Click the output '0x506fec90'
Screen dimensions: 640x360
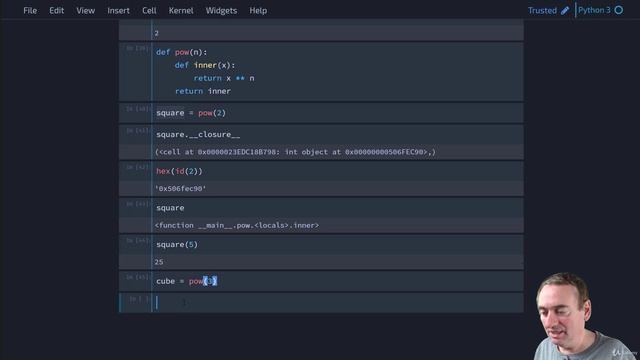pyautogui.click(x=180, y=189)
